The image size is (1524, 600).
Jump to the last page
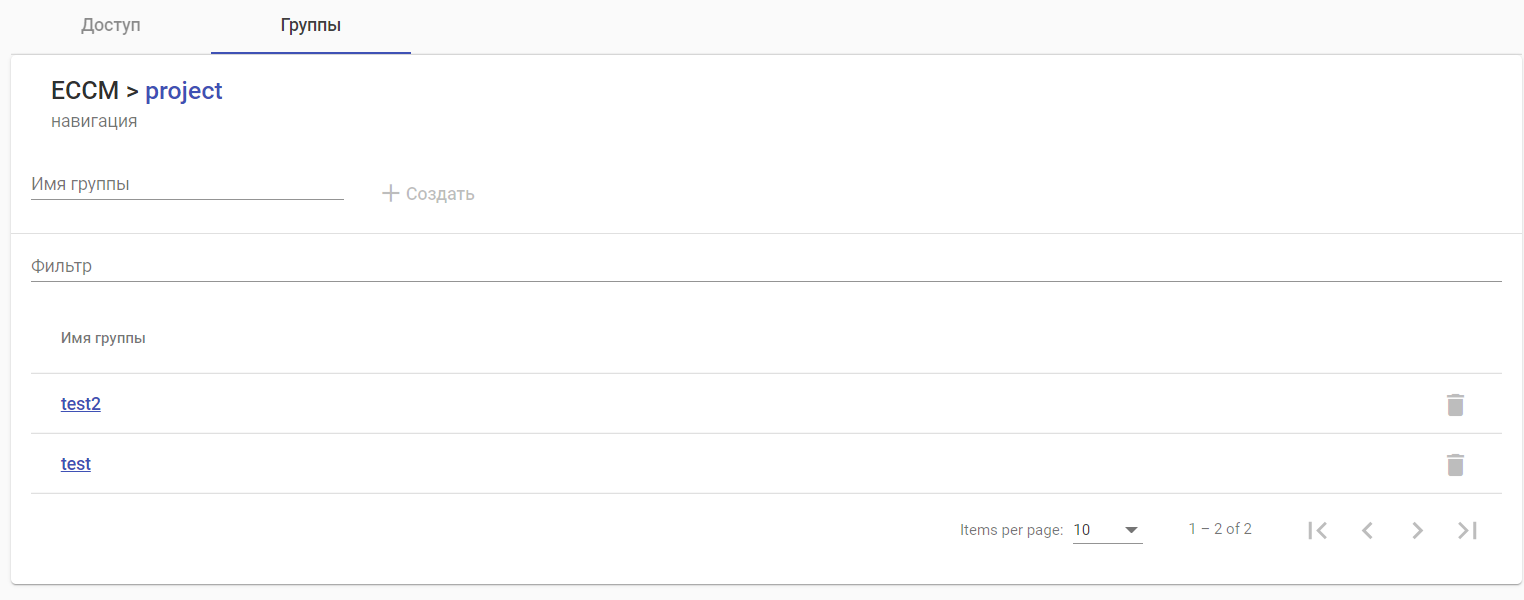click(x=1467, y=530)
